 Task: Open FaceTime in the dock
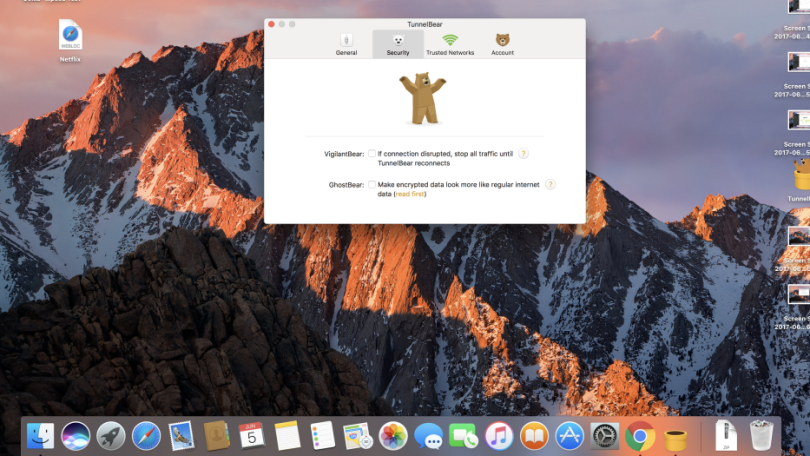[x=463, y=436]
